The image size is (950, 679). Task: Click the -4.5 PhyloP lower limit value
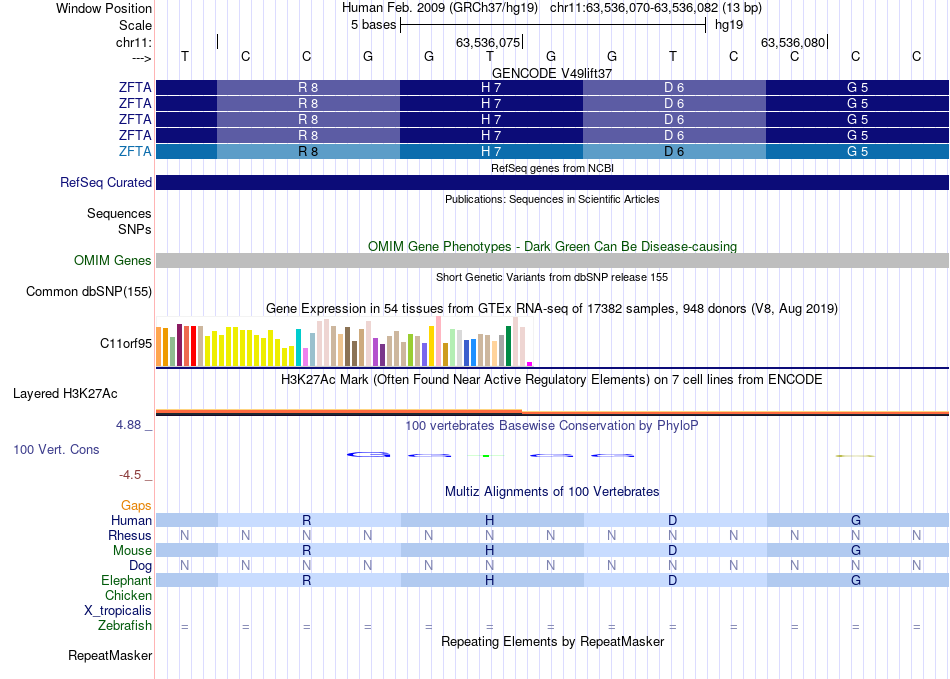[130, 475]
